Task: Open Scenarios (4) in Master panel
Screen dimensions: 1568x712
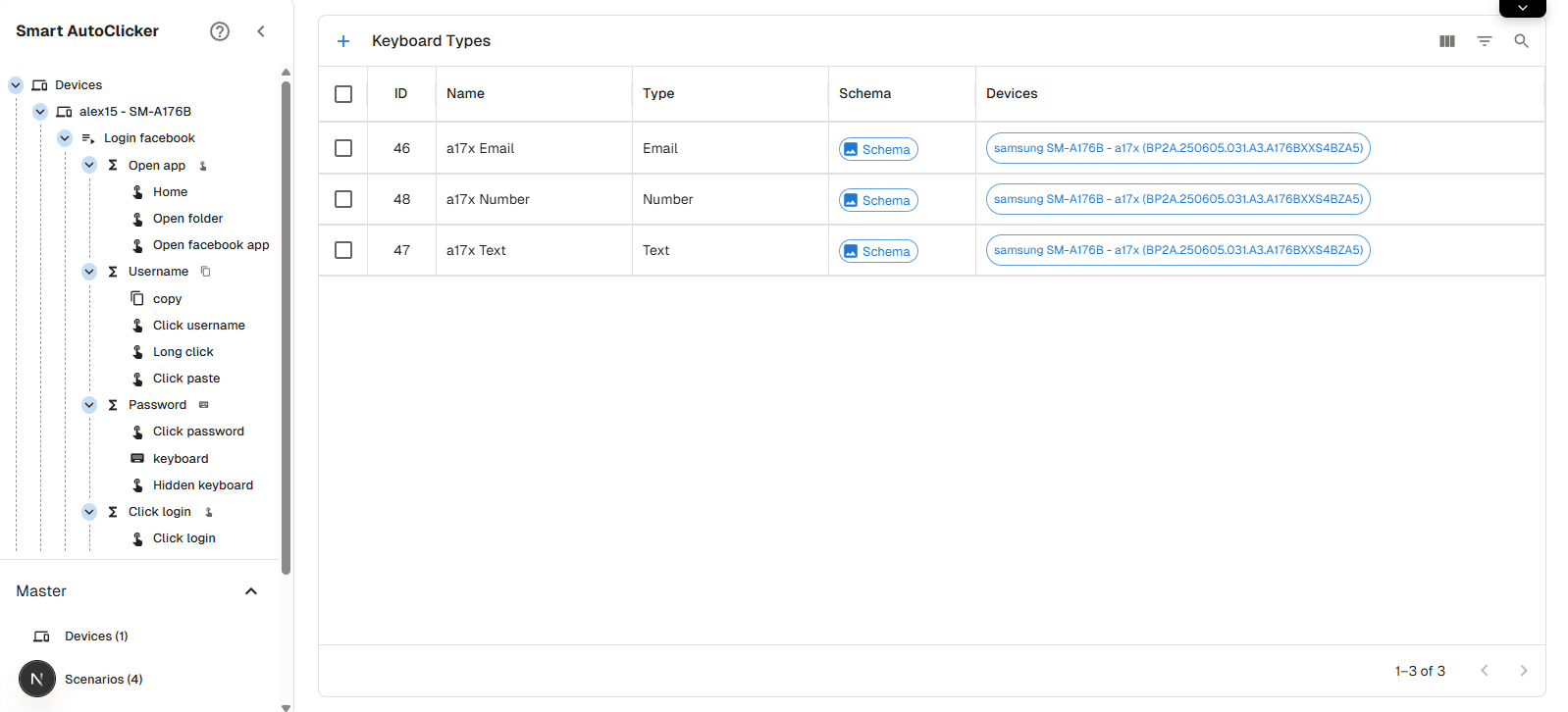Action: pyautogui.click(x=103, y=679)
